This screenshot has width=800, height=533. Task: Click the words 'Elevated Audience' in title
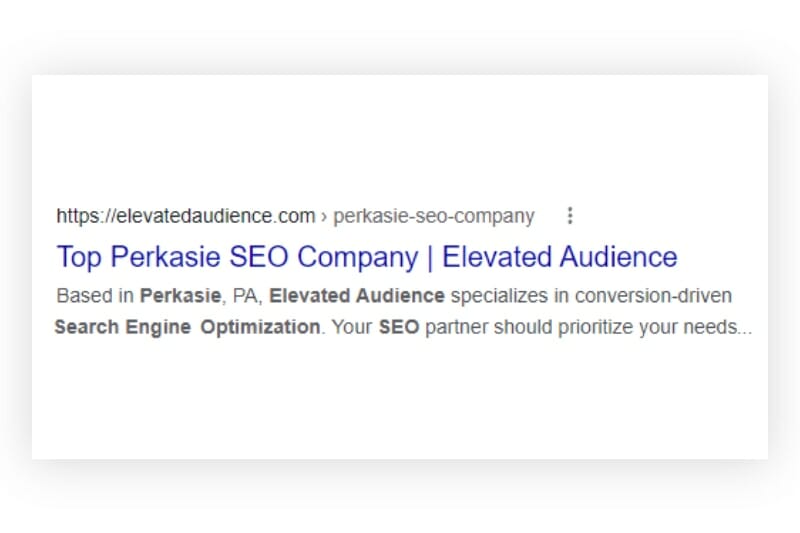(x=559, y=257)
